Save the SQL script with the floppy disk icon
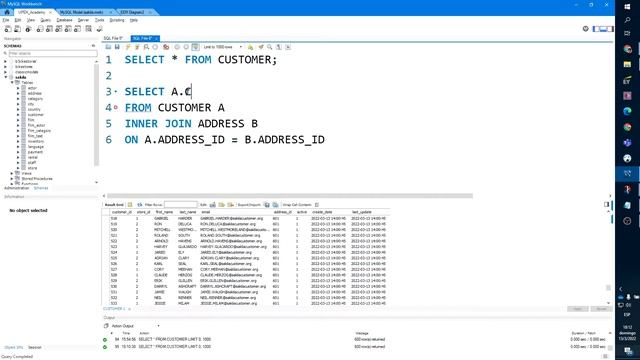The image size is (640, 360). [117, 47]
